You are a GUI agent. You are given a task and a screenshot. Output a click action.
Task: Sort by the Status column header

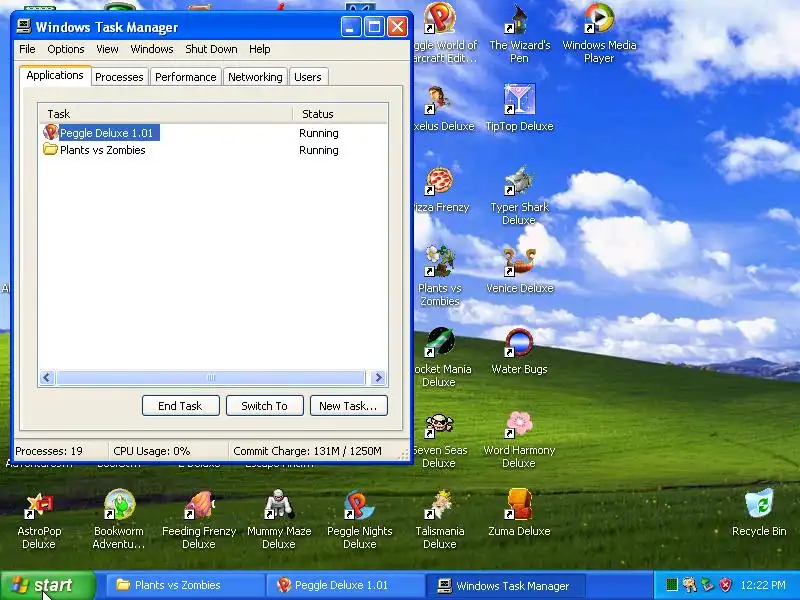click(x=340, y=114)
